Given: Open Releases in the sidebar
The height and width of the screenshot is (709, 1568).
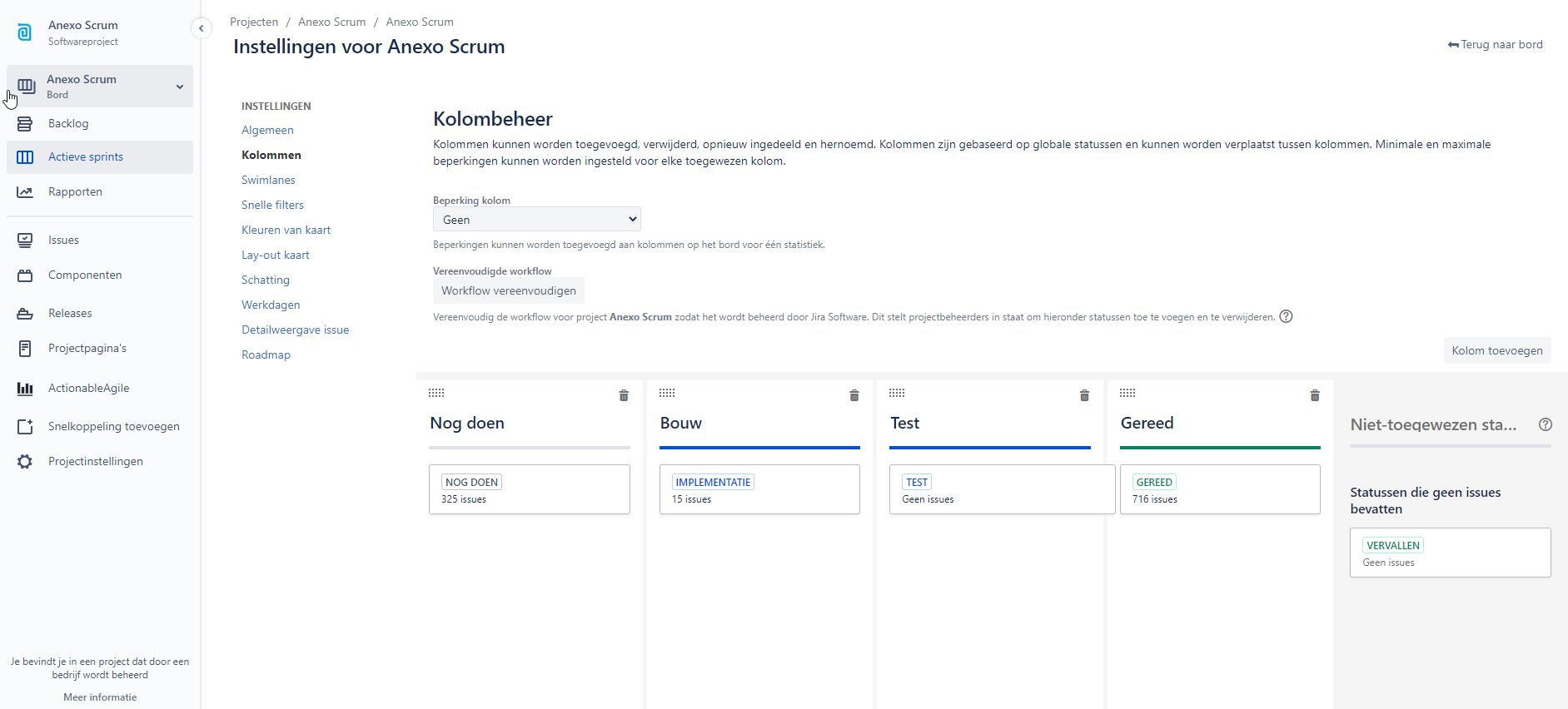Looking at the screenshot, I should click(x=100, y=313).
